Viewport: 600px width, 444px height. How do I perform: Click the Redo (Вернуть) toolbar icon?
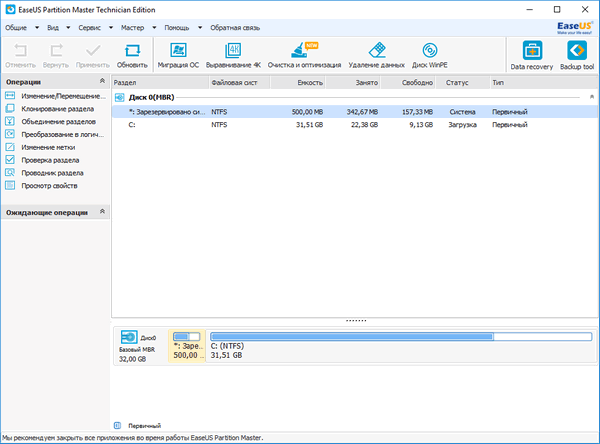(56, 51)
